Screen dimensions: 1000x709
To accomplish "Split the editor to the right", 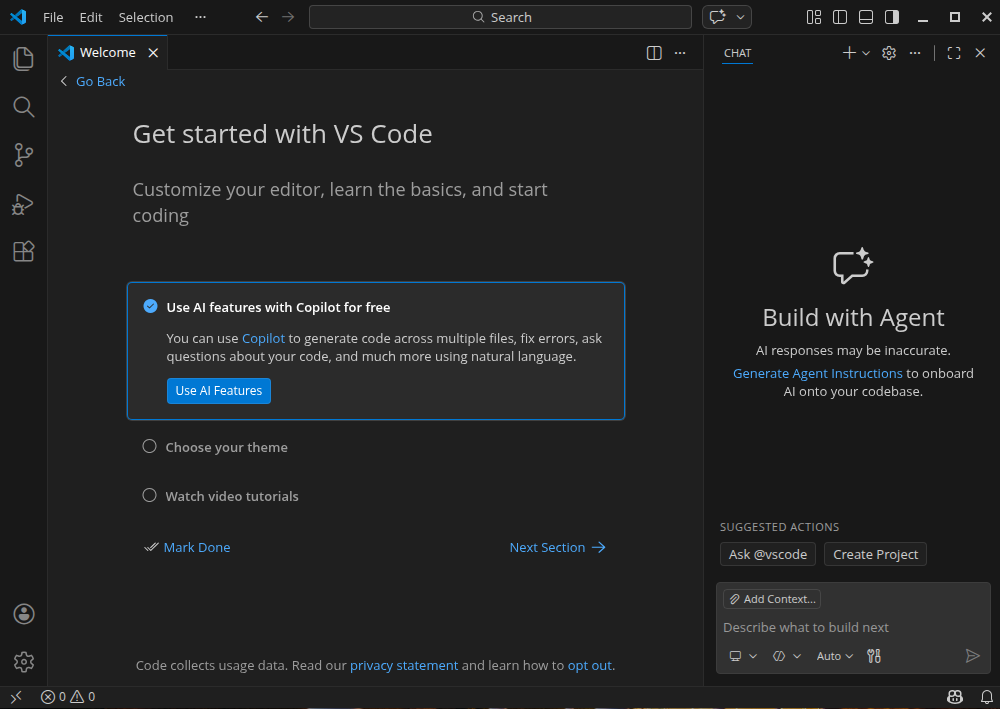I will click(x=654, y=53).
